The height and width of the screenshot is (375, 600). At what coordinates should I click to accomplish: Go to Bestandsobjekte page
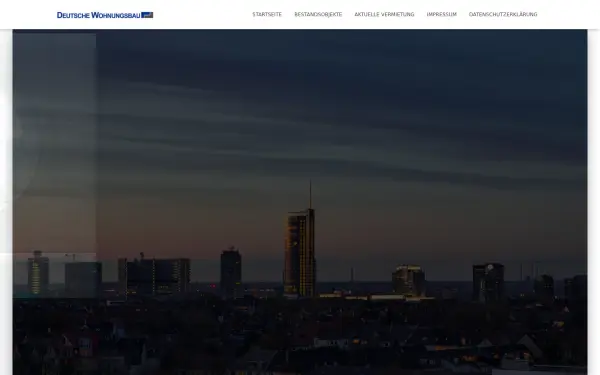click(x=318, y=14)
